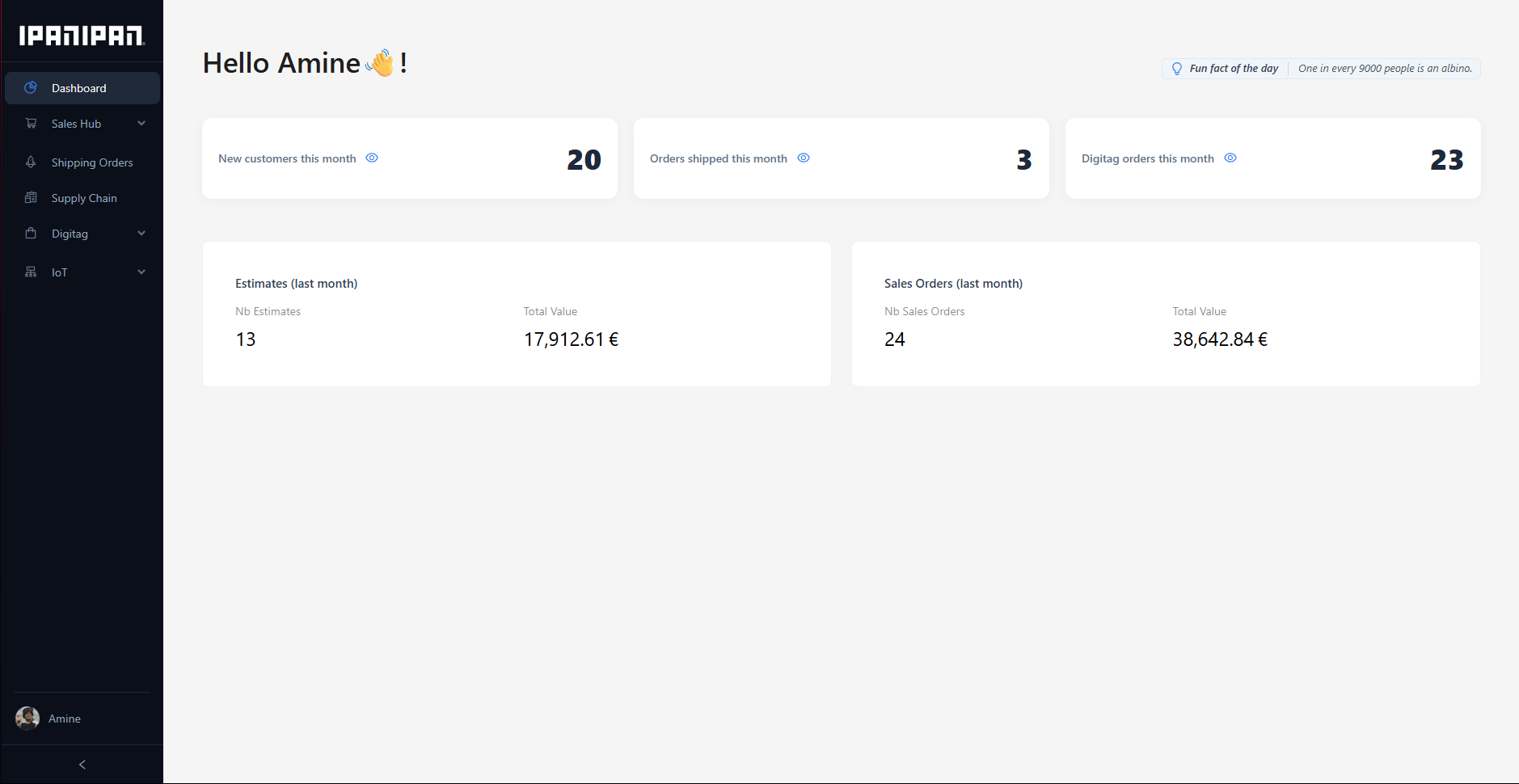The height and width of the screenshot is (784, 1519).
Task: Toggle visibility of Orders shipped this month
Action: click(804, 158)
